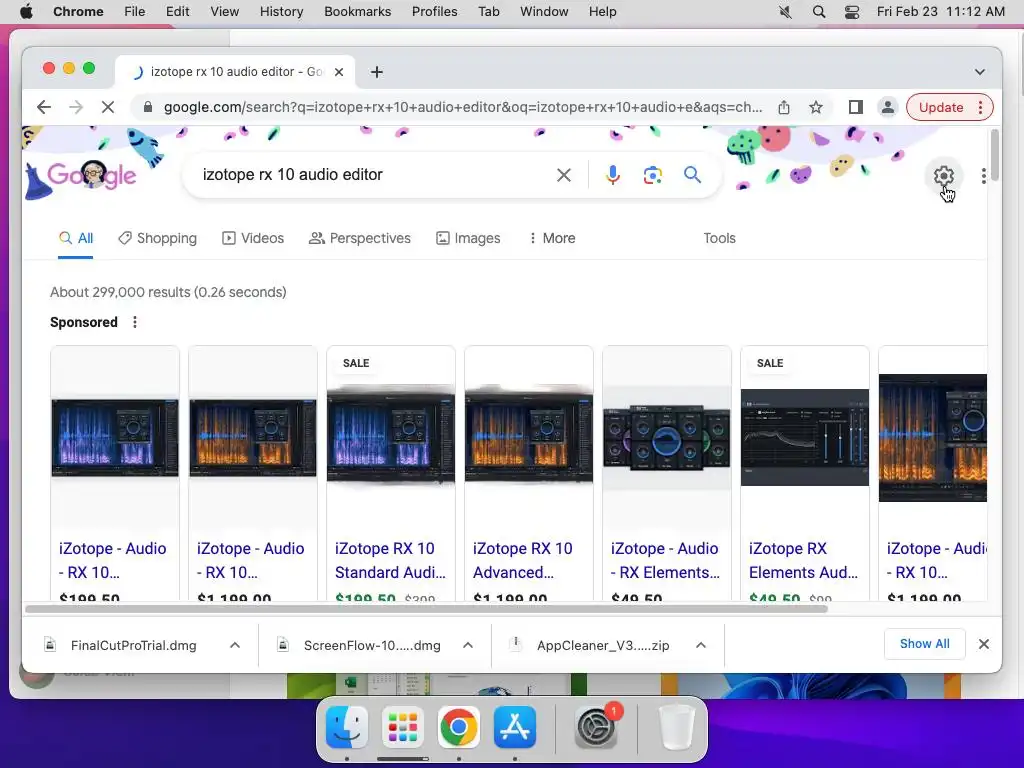
Task: Open the Apple menu
Action: click(26, 12)
